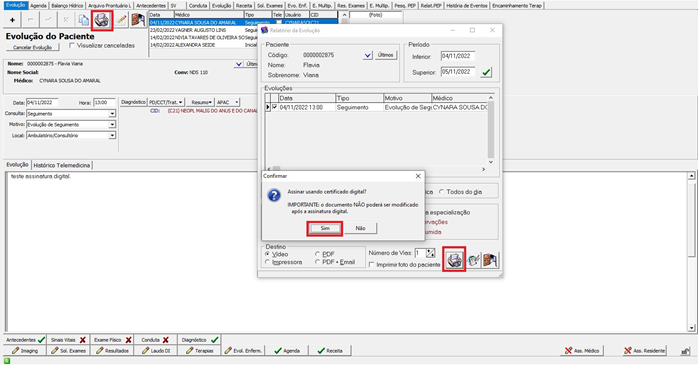The height and width of the screenshot is (373, 698).
Task: Click the plus icon to add evolution
Action: pyautogui.click(x=12, y=20)
